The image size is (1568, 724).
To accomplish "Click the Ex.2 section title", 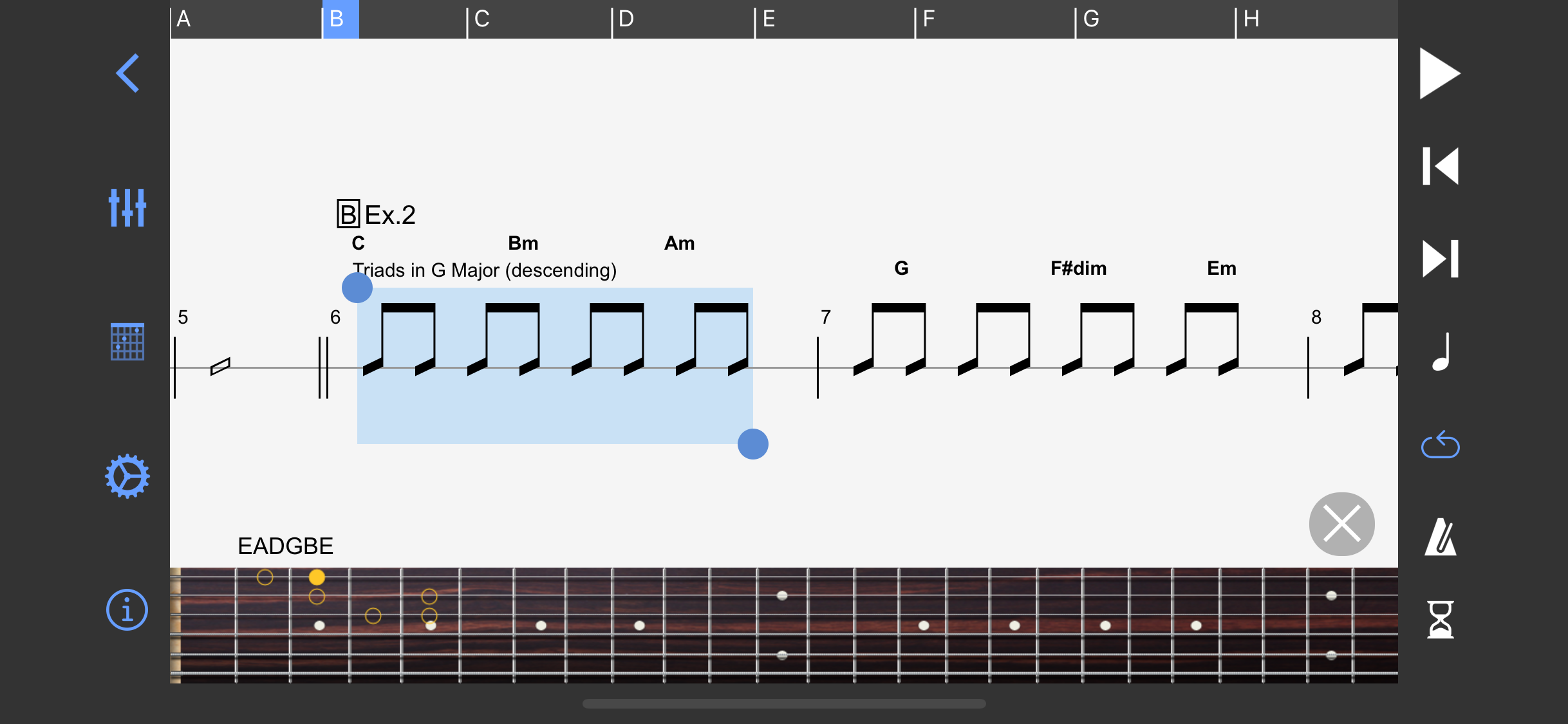I will 390,215.
